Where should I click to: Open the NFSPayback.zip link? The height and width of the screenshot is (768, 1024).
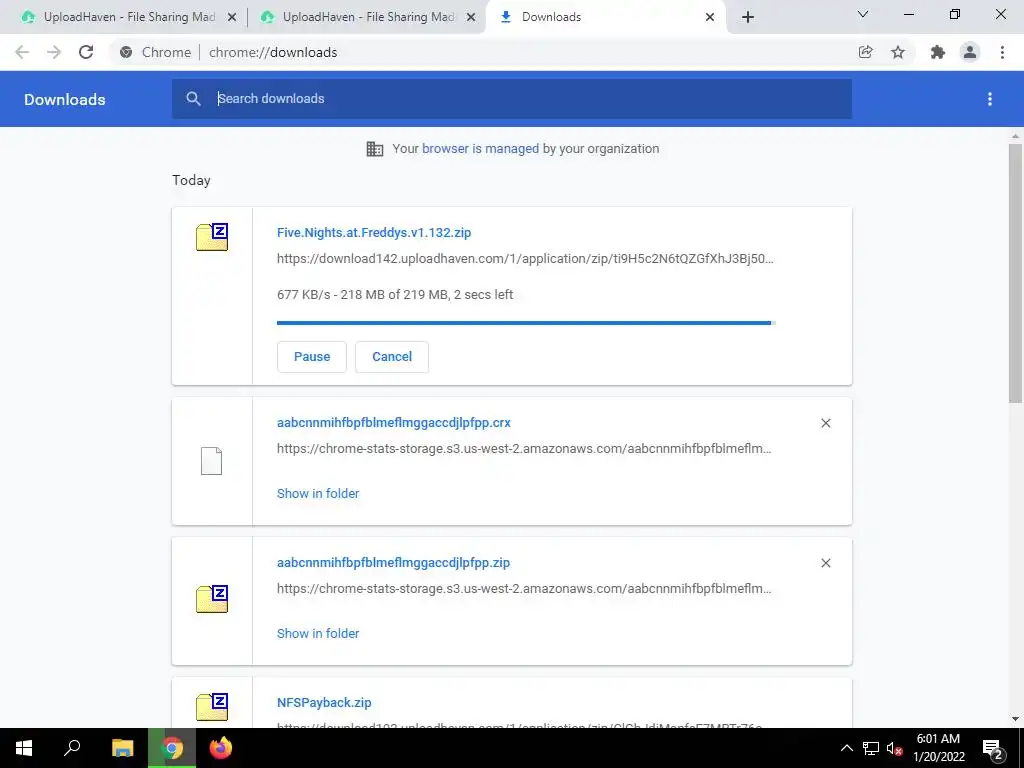pos(324,703)
